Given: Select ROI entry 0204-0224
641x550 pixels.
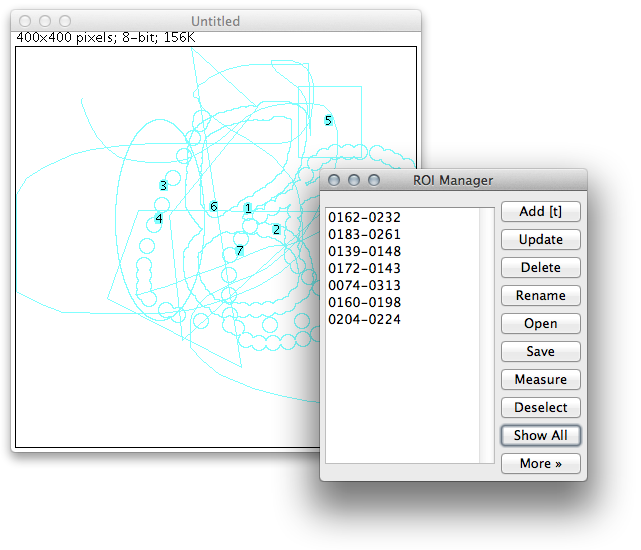Looking at the screenshot, I should coord(402,319).
